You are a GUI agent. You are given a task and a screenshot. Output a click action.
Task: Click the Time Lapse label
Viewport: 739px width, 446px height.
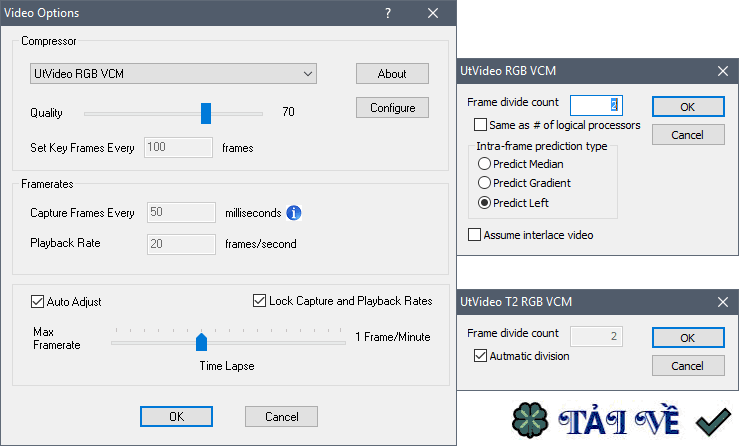(227, 366)
